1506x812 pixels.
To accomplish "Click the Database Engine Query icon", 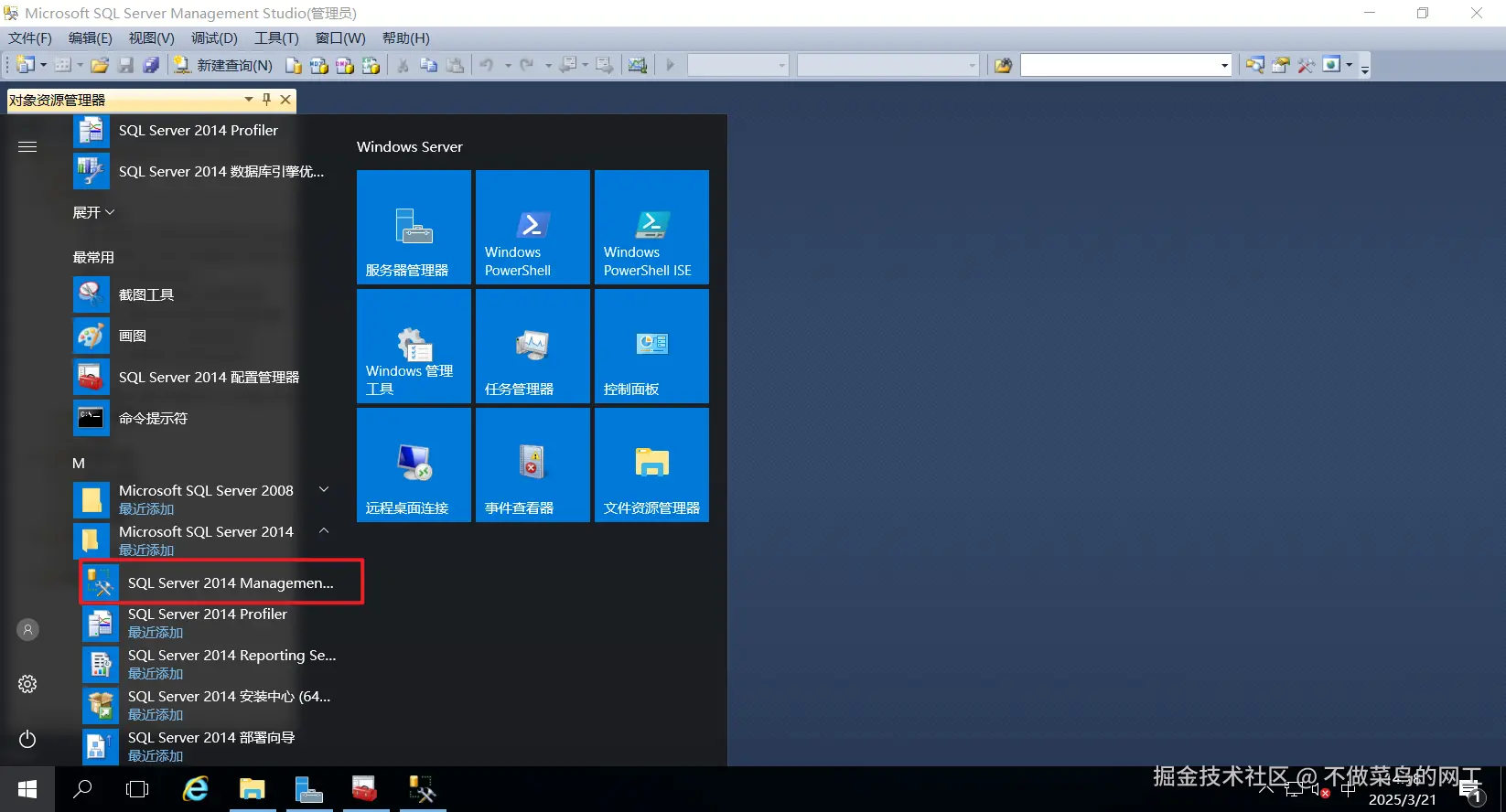I will coord(294,65).
